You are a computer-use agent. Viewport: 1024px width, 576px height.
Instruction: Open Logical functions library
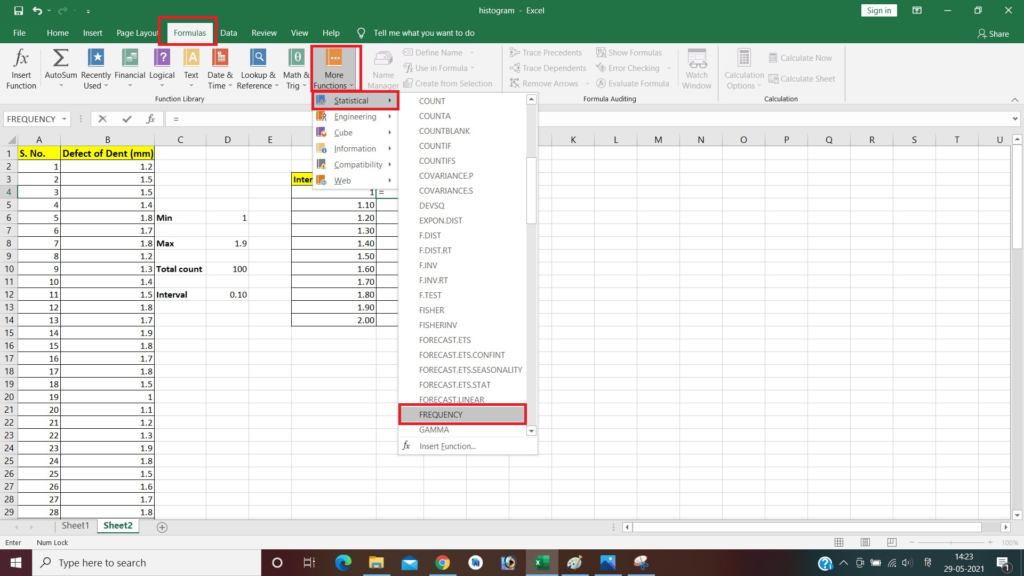tap(162, 69)
